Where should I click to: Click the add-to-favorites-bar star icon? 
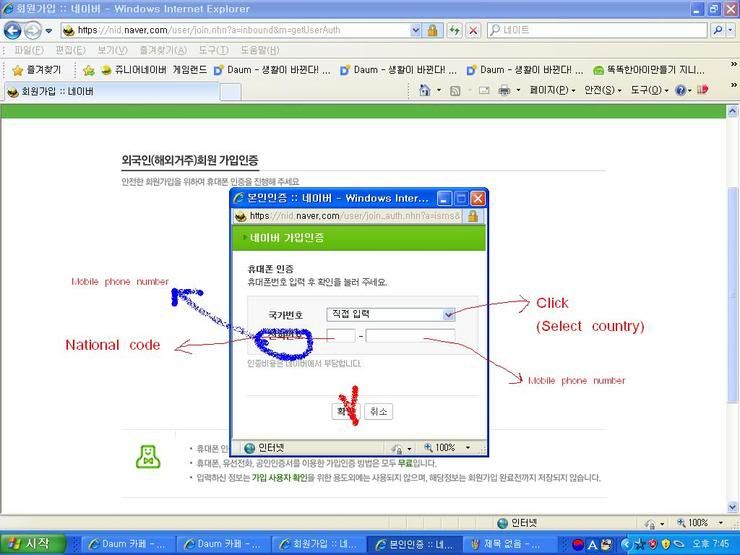(x=88, y=71)
